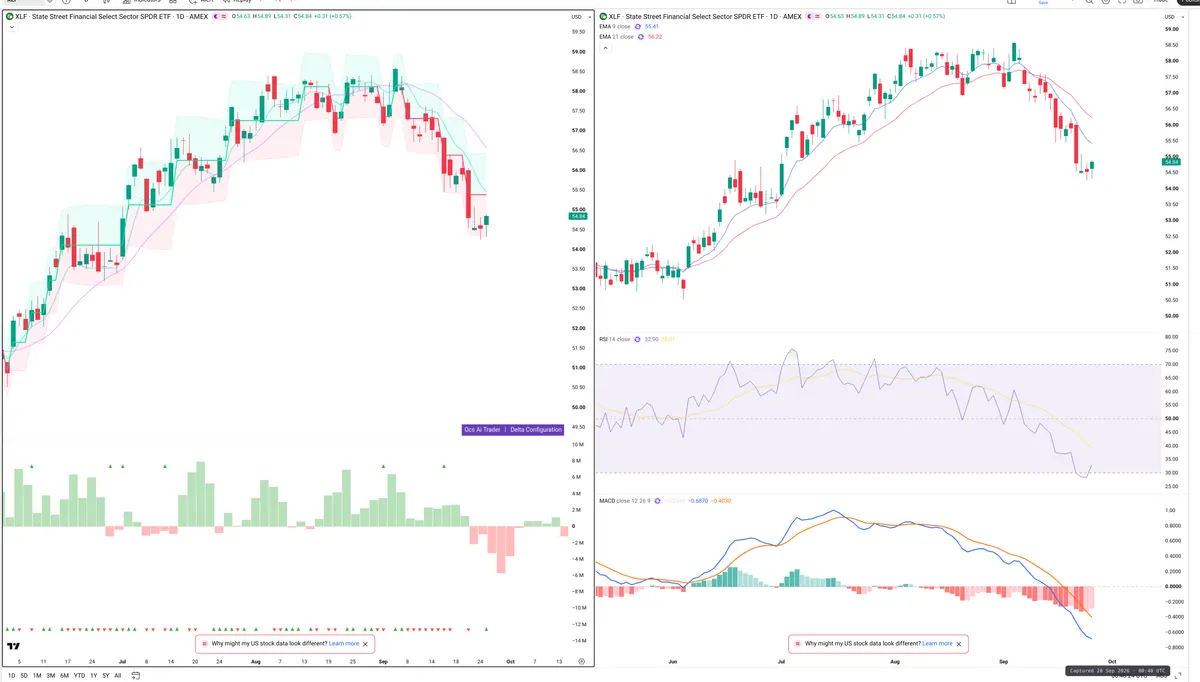Select the All date range
Viewport: 1200px width, 682px height.
tap(118, 676)
